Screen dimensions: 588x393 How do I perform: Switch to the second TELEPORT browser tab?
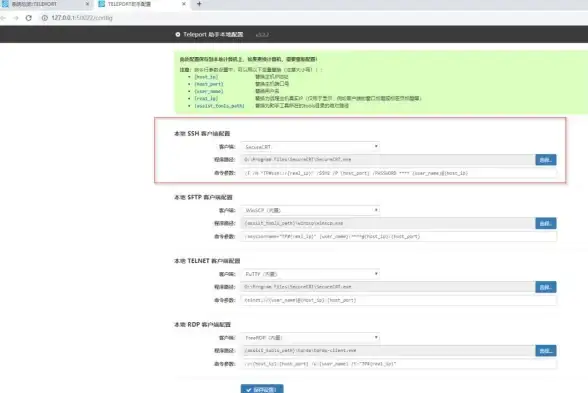(x=141, y=4)
